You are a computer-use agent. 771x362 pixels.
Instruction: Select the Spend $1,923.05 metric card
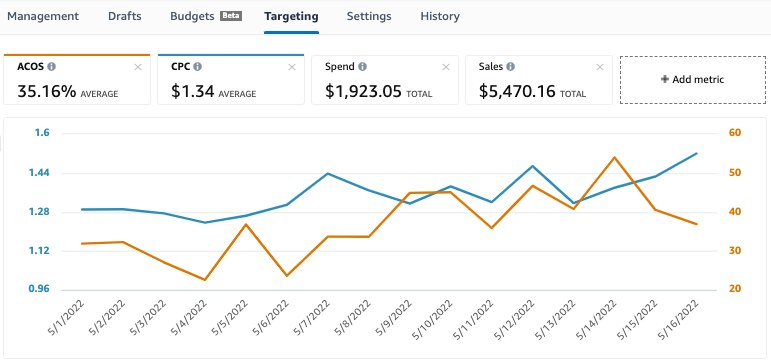tap(385, 80)
